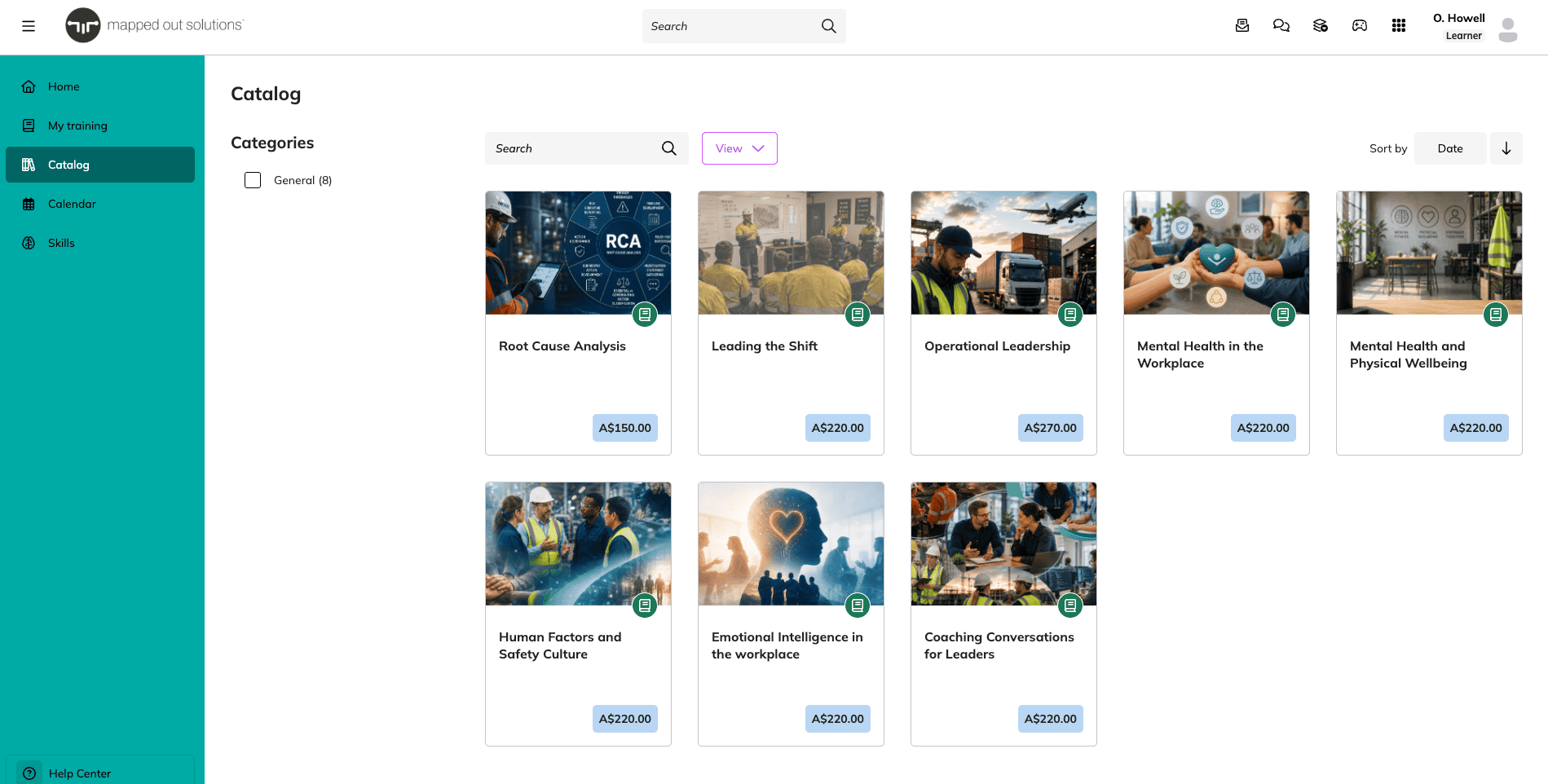The height and width of the screenshot is (784, 1548).
Task: Open the hamburger menu icon
Action: point(29,26)
